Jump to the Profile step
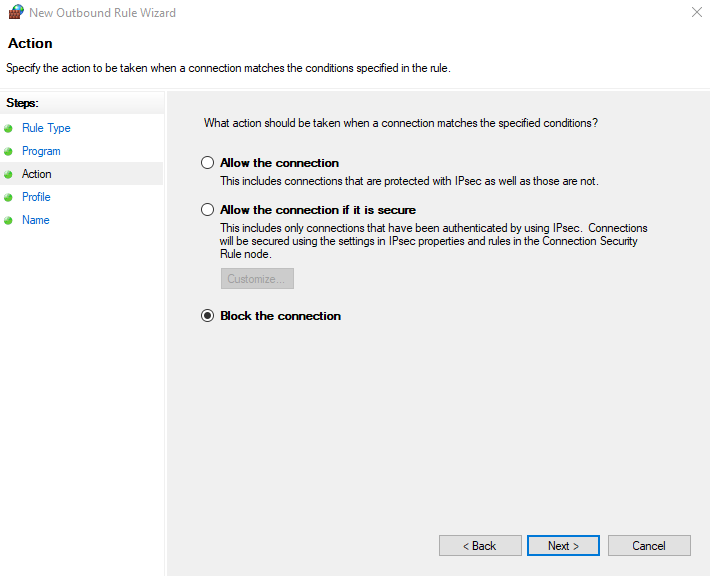 pos(36,197)
